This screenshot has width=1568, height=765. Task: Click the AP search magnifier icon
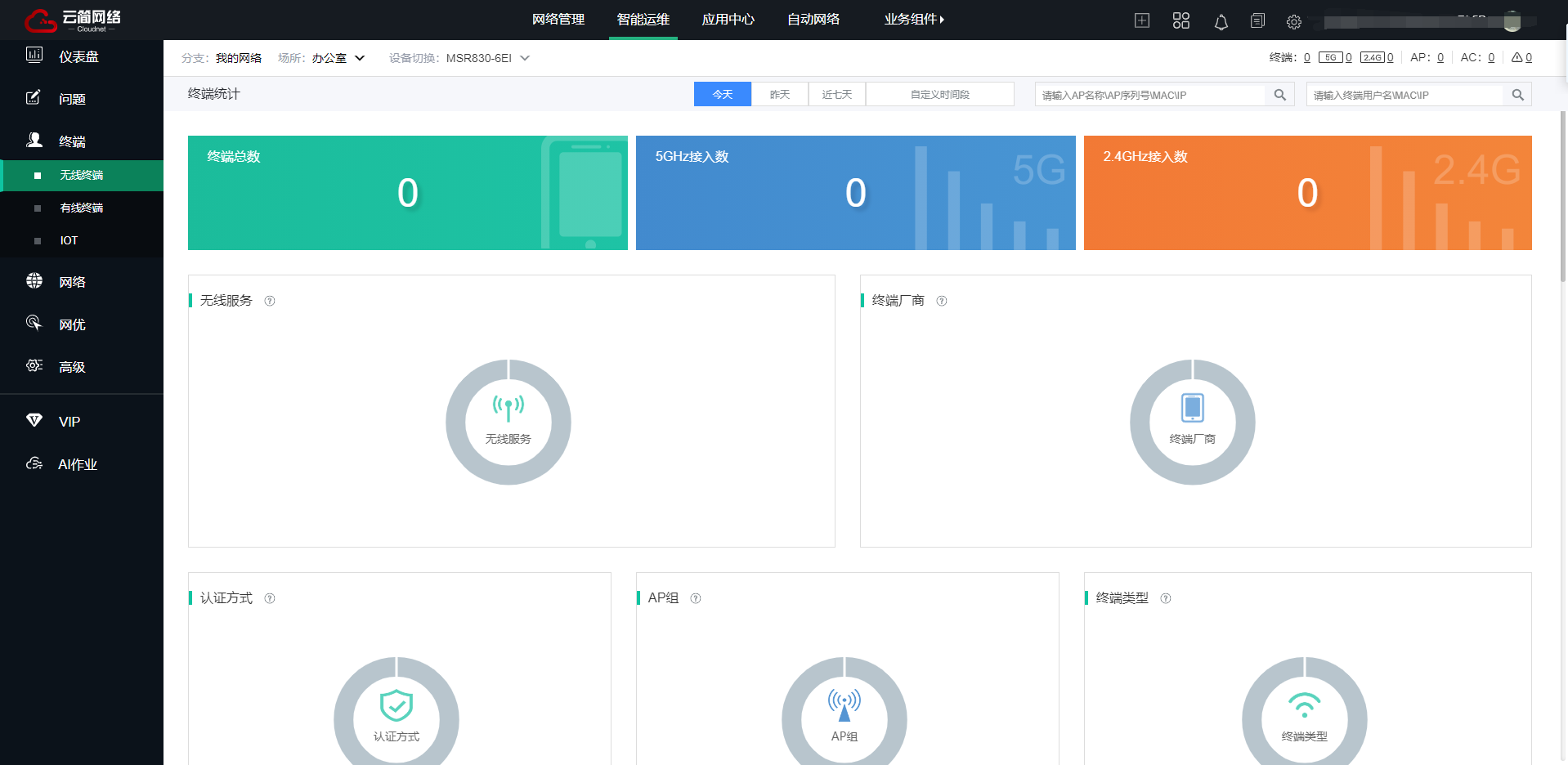point(1279,95)
